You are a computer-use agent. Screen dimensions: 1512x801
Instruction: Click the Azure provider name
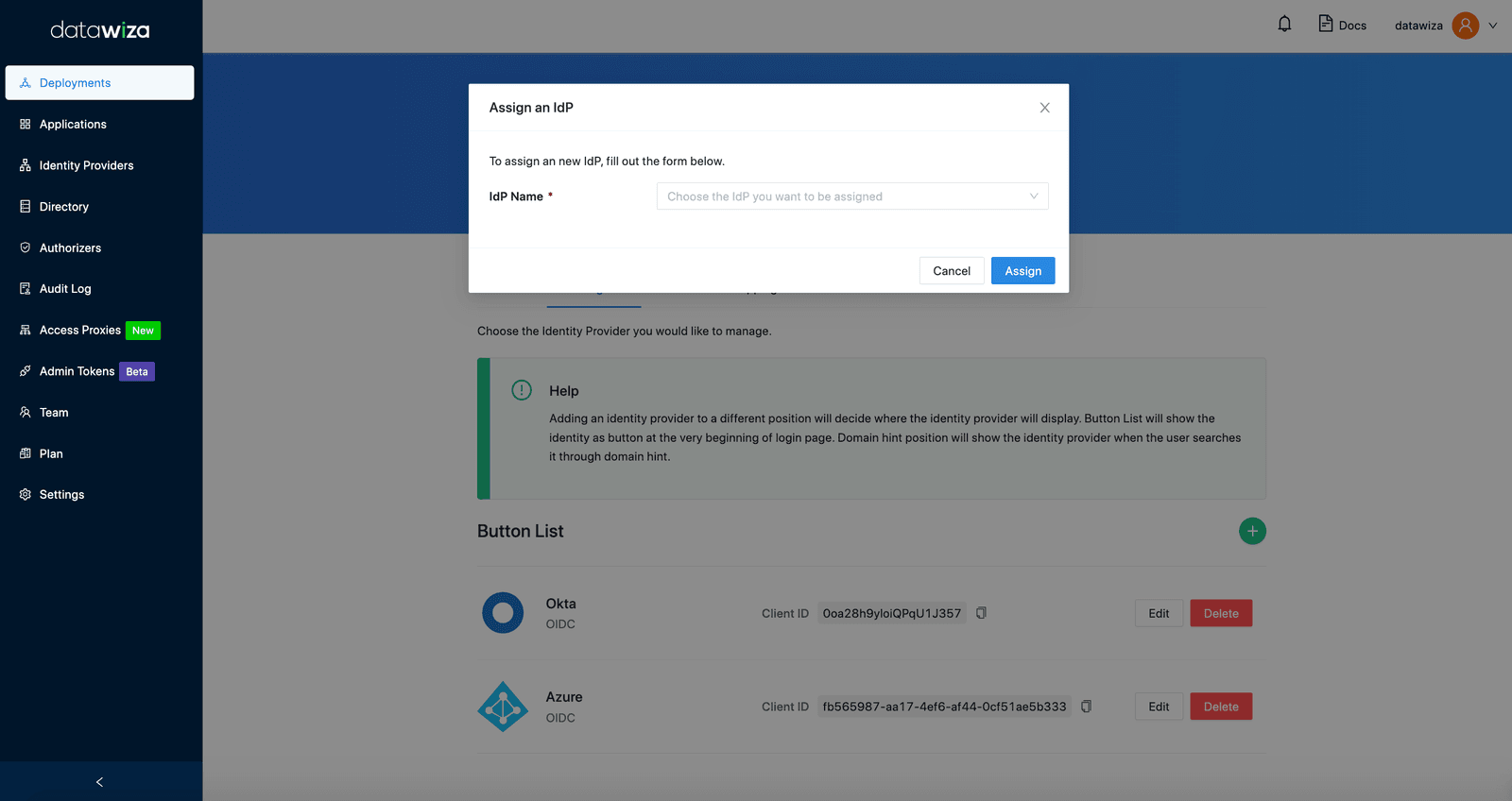pos(564,697)
